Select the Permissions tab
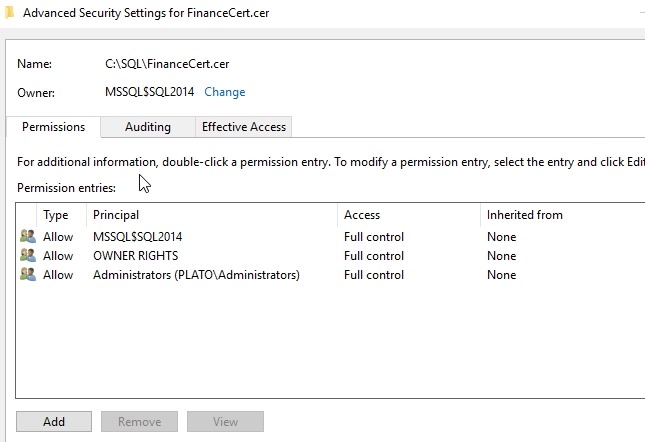 [x=53, y=127]
